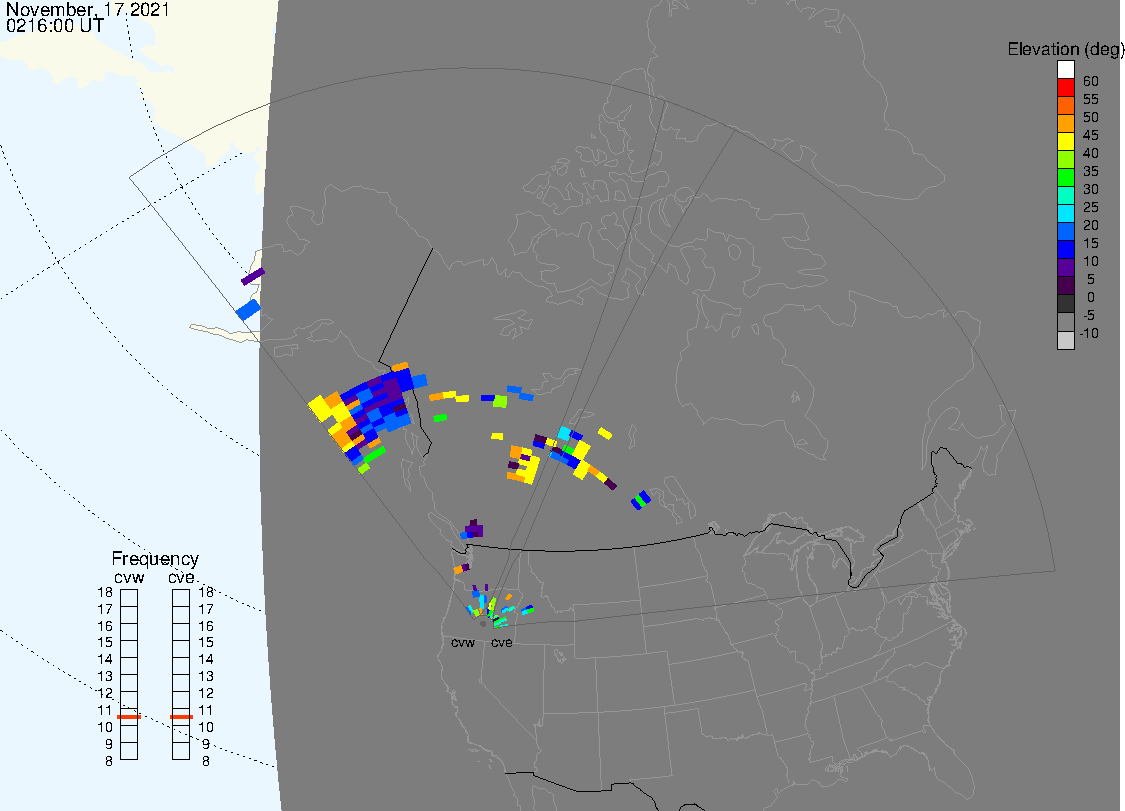The image size is (1125, 811).
Task: Click the red marker on cvw frequency bar
Action: (129, 717)
